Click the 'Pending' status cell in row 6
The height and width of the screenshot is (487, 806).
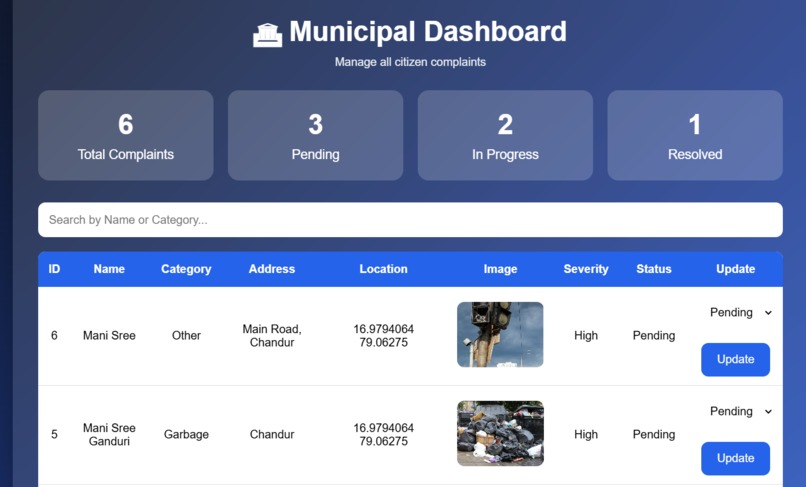click(x=654, y=335)
